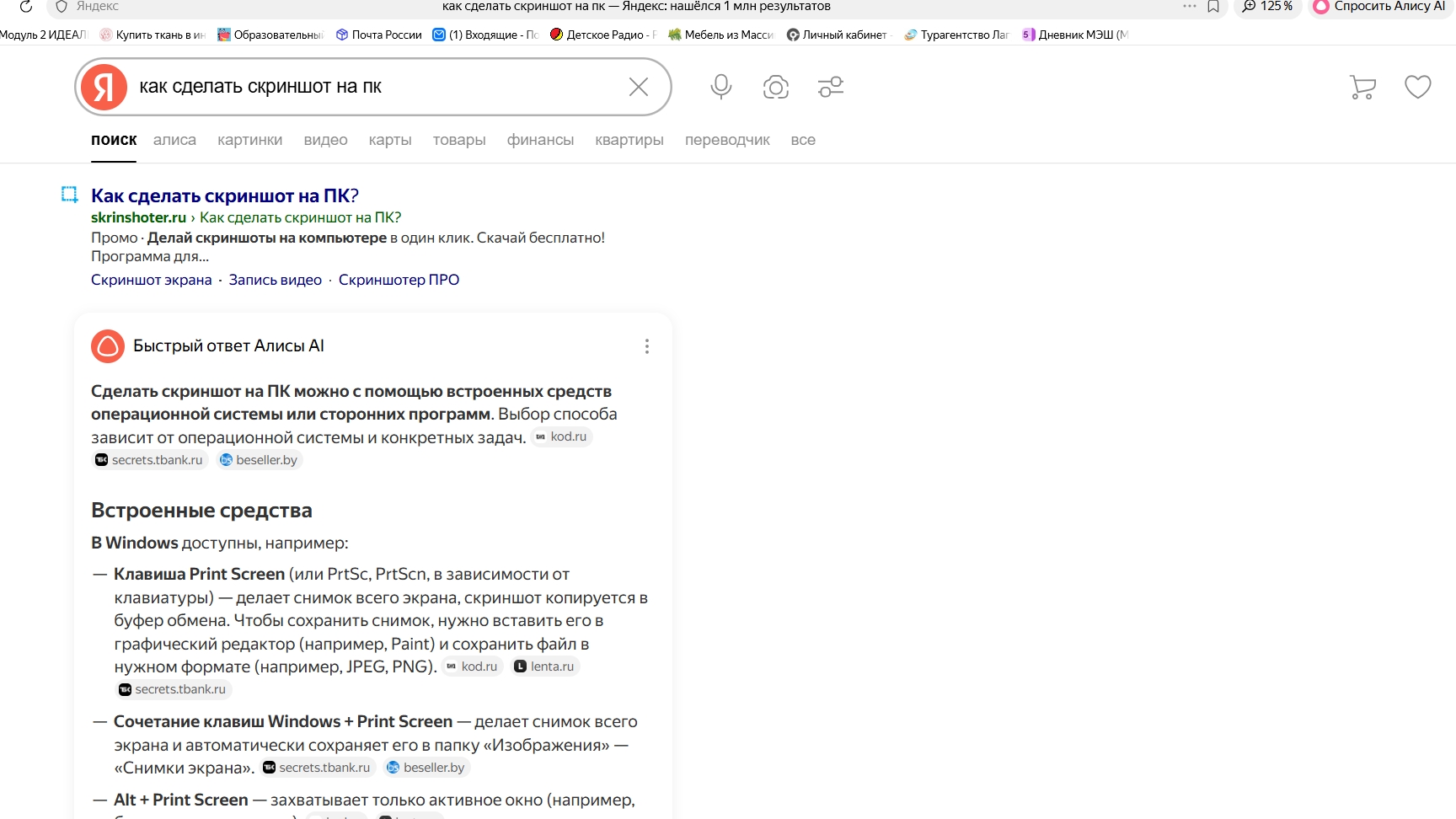Switch to the 'видео' tab
1456x819 pixels.
(x=325, y=140)
